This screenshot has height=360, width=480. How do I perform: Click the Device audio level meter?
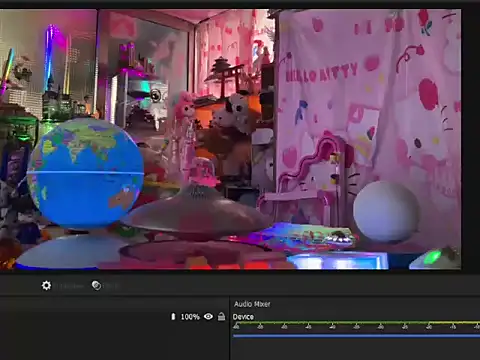pos(356,323)
